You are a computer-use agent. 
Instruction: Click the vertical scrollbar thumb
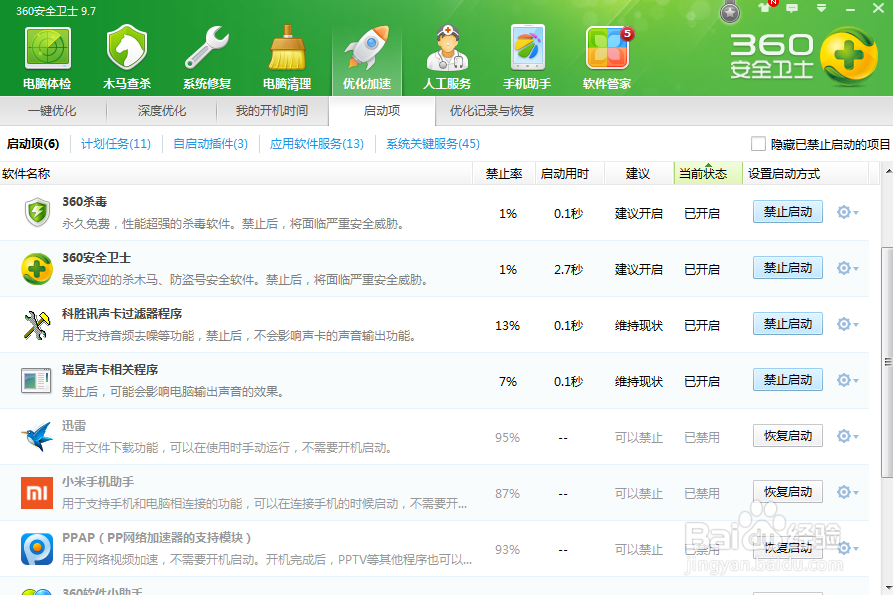(x=887, y=362)
